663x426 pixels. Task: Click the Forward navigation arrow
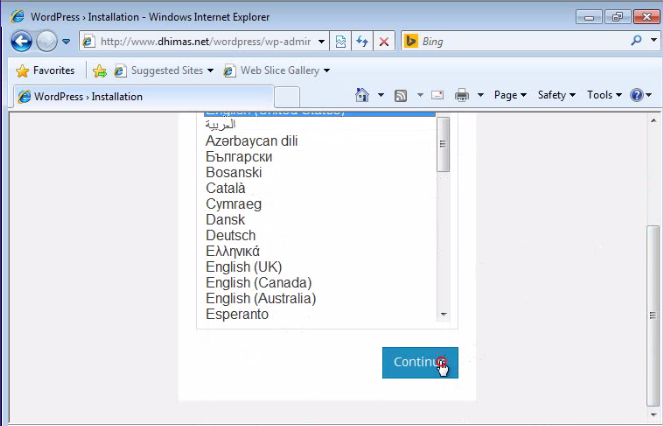pos(47,41)
